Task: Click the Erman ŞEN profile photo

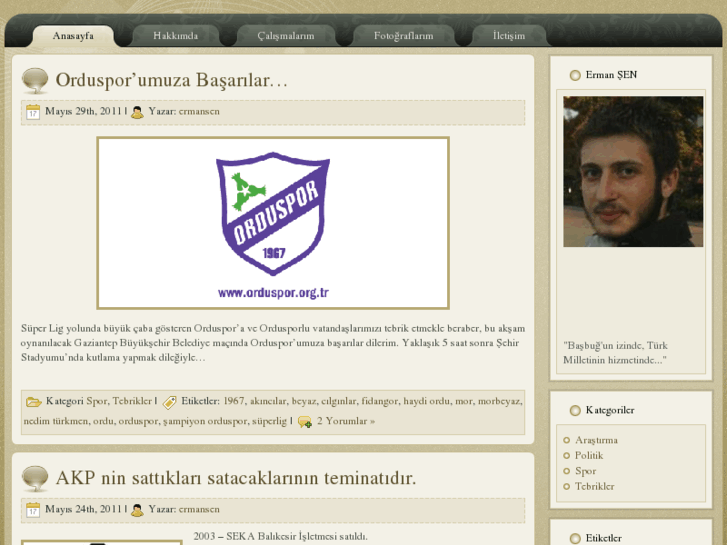Action: pyautogui.click(x=633, y=171)
